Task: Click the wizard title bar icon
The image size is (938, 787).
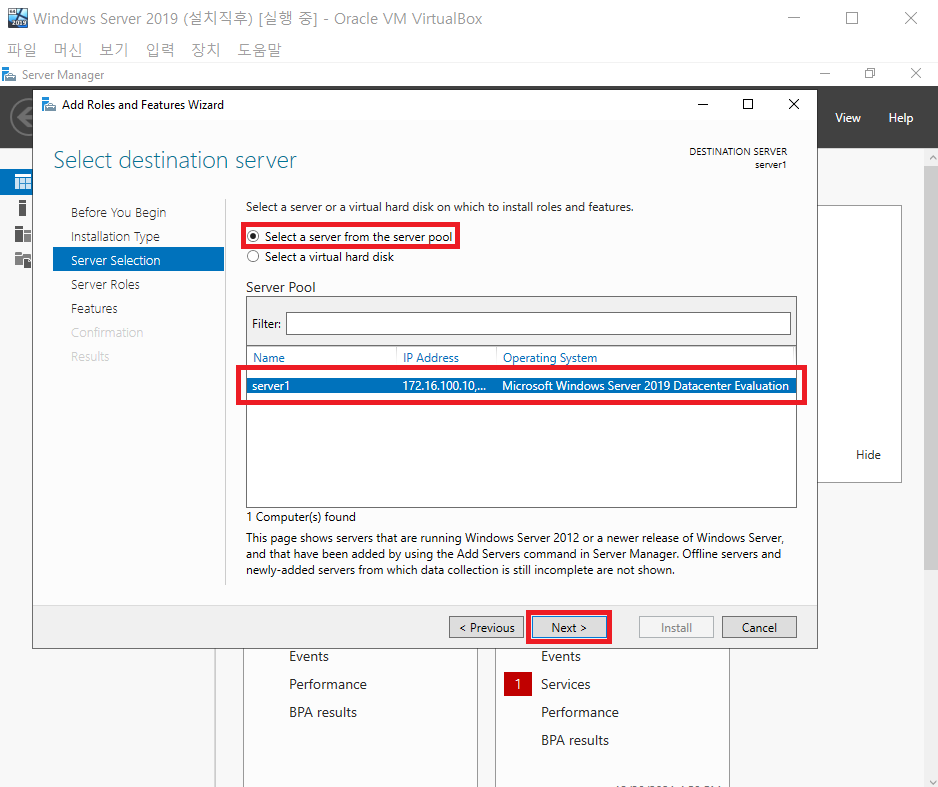Action: (48, 105)
